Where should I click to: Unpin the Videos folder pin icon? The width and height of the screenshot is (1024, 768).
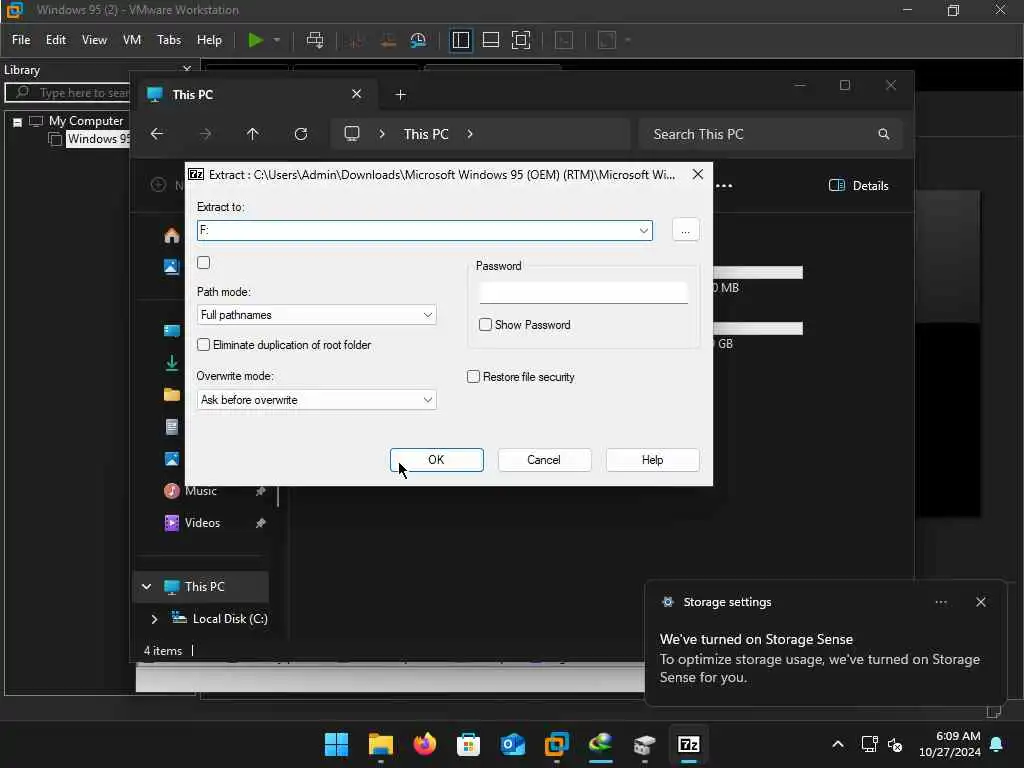pyautogui.click(x=260, y=522)
